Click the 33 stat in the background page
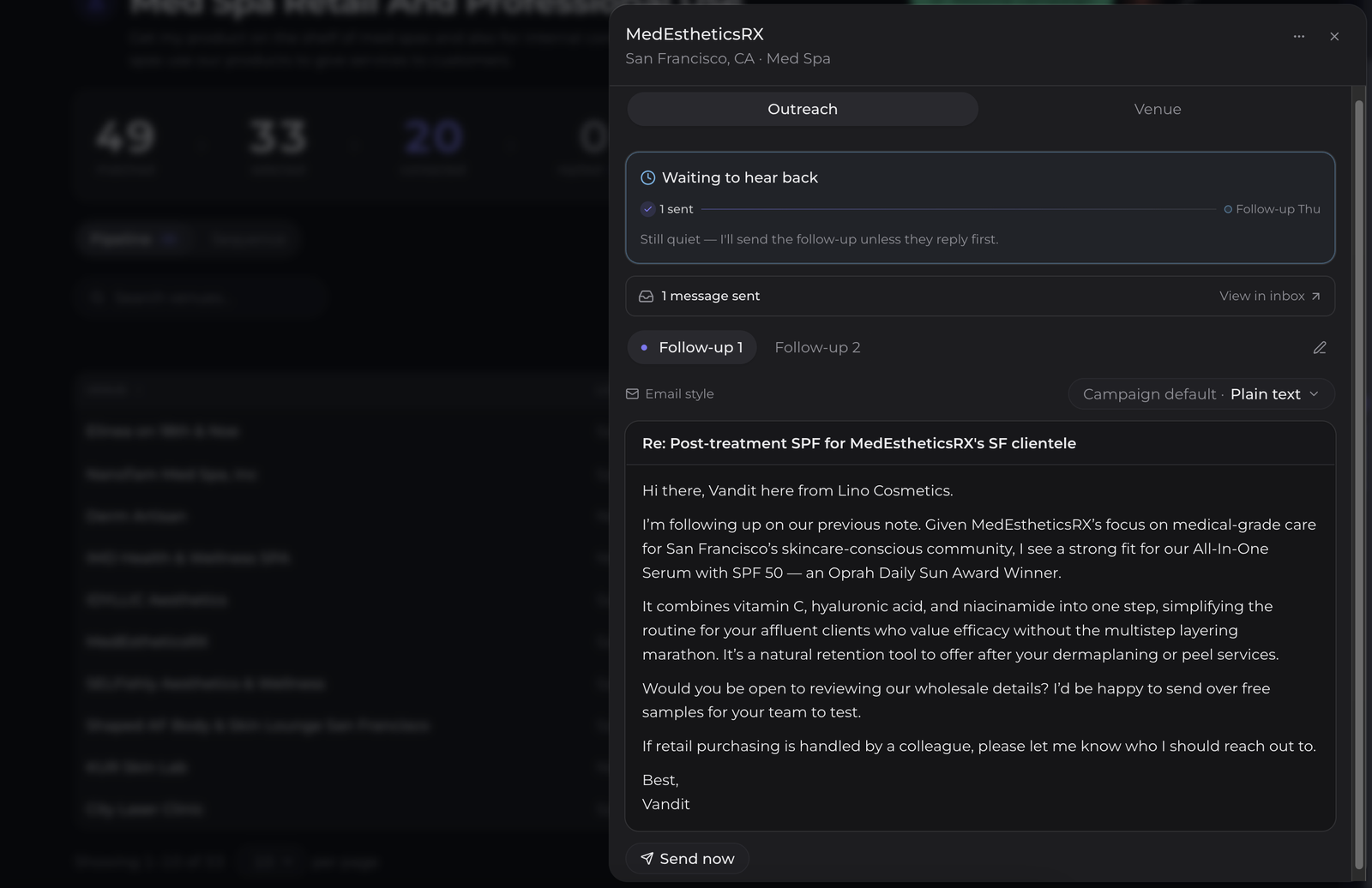Image resolution: width=1372 pixels, height=888 pixels. click(x=278, y=136)
